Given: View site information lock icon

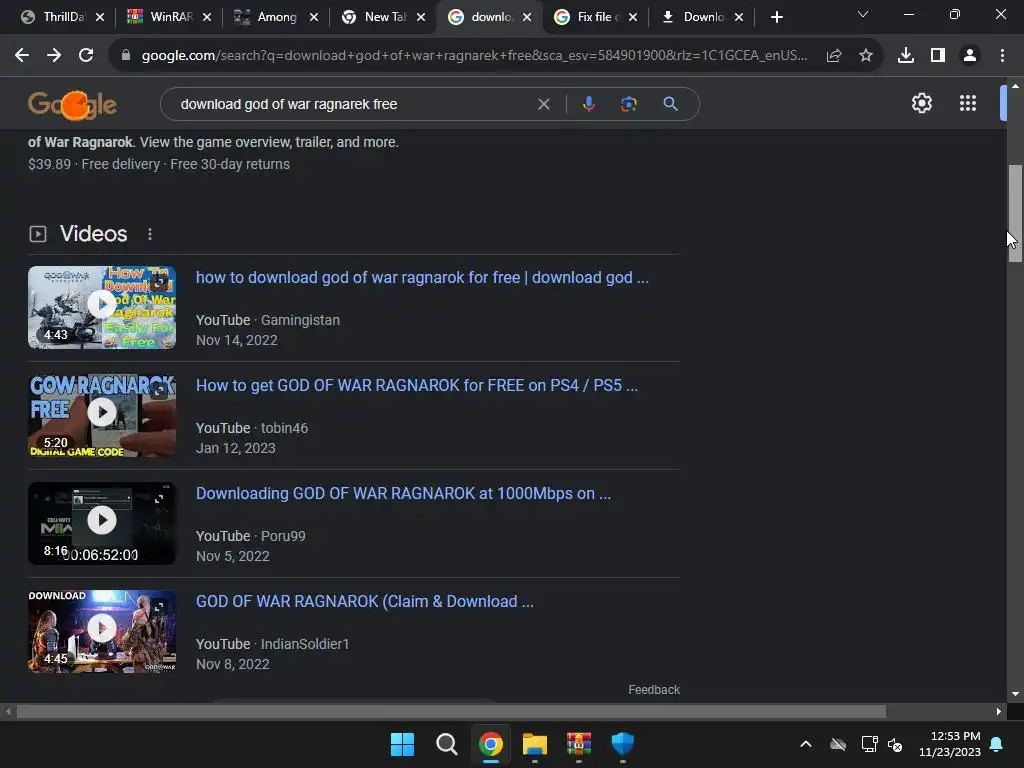Looking at the screenshot, I should coord(126,56).
